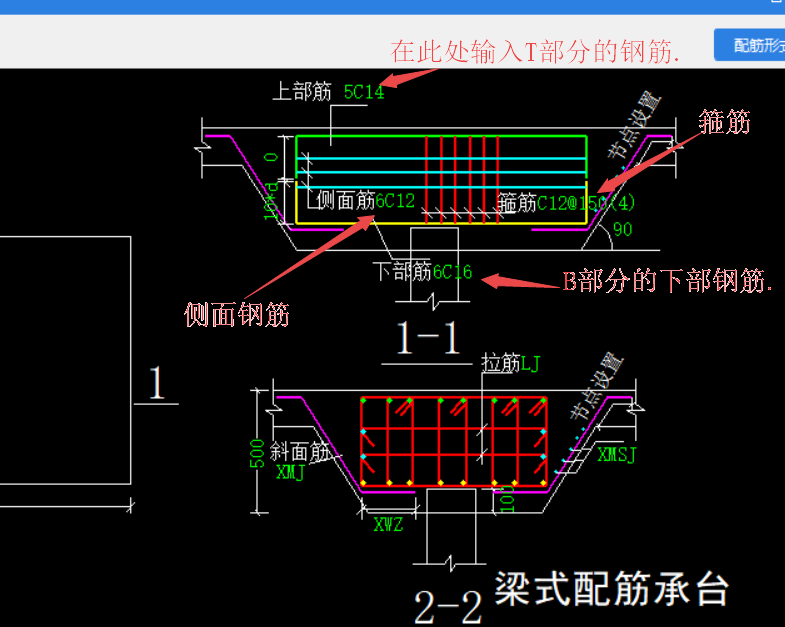
Task: Select the angle value 90
Action: pos(622,229)
